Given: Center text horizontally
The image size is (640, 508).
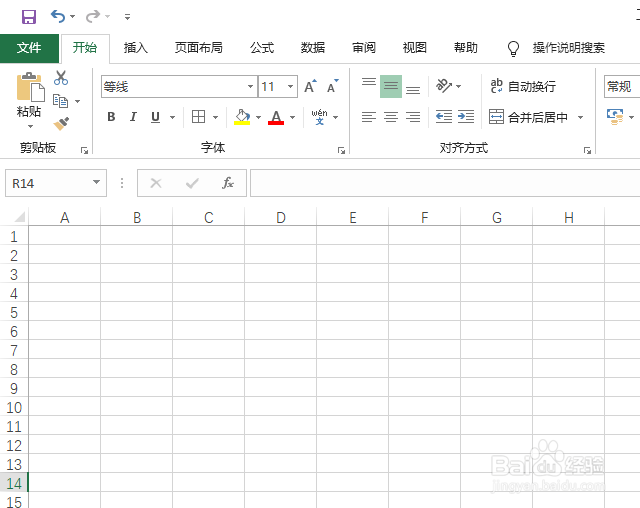Looking at the screenshot, I should pos(391,117).
